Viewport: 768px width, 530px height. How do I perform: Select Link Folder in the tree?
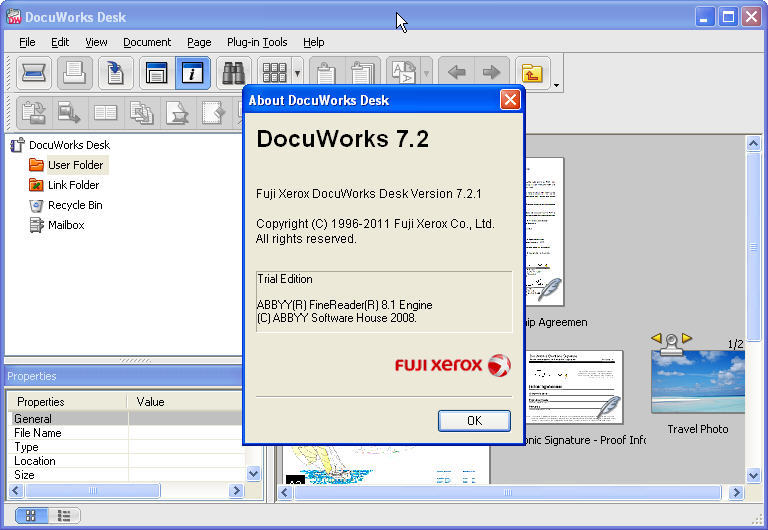point(73,185)
